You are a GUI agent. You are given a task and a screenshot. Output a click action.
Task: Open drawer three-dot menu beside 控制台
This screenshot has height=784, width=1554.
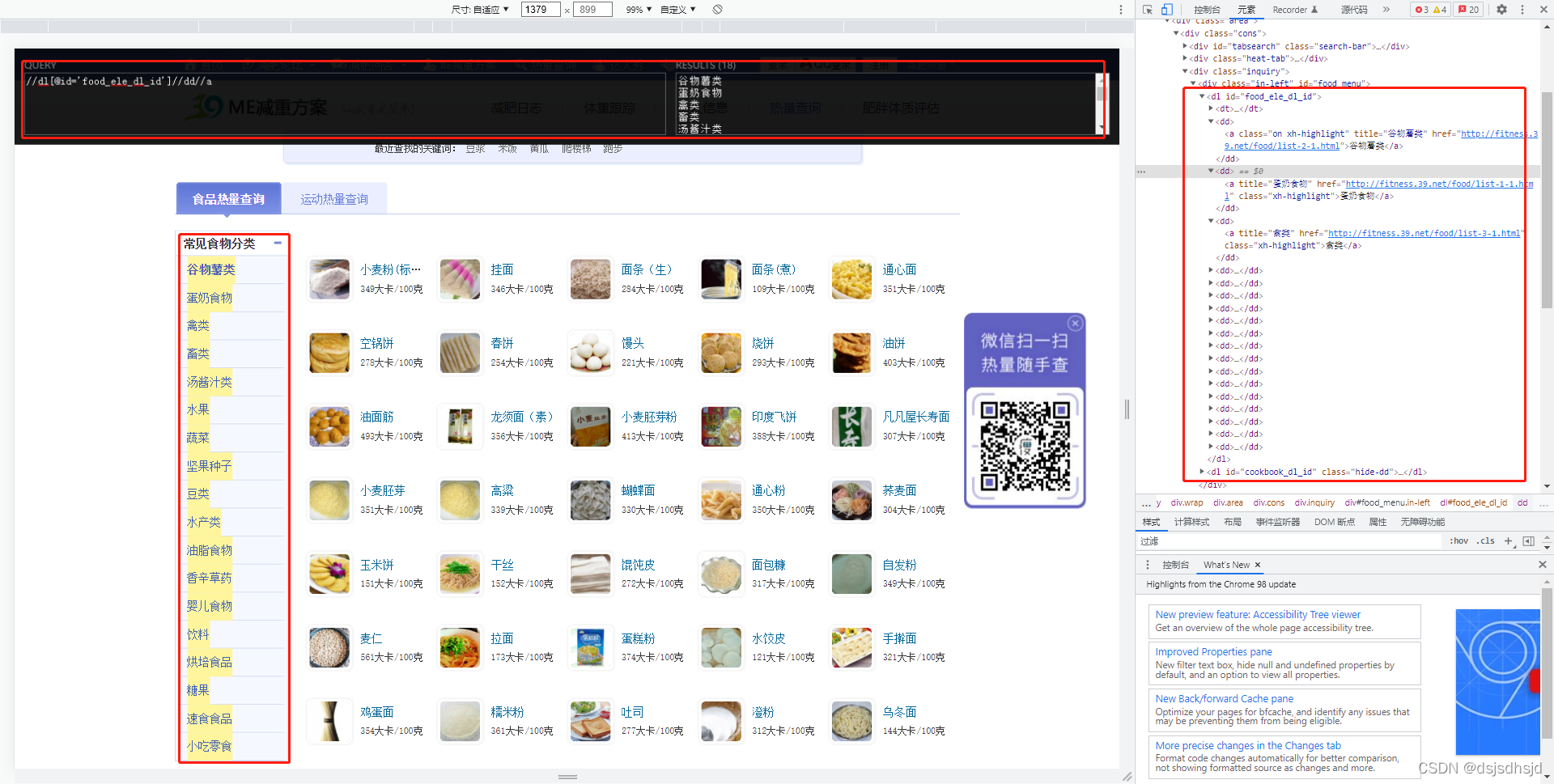[1147, 565]
